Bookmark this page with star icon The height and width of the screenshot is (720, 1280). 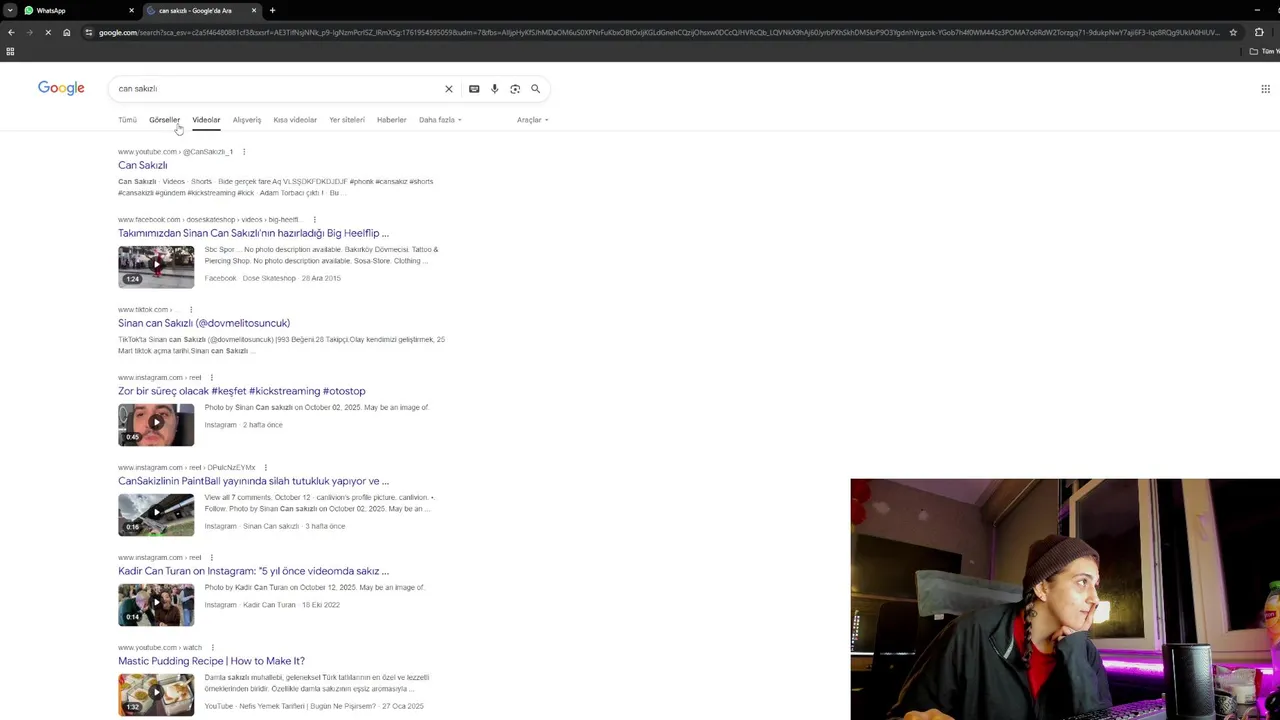pyautogui.click(x=1233, y=32)
